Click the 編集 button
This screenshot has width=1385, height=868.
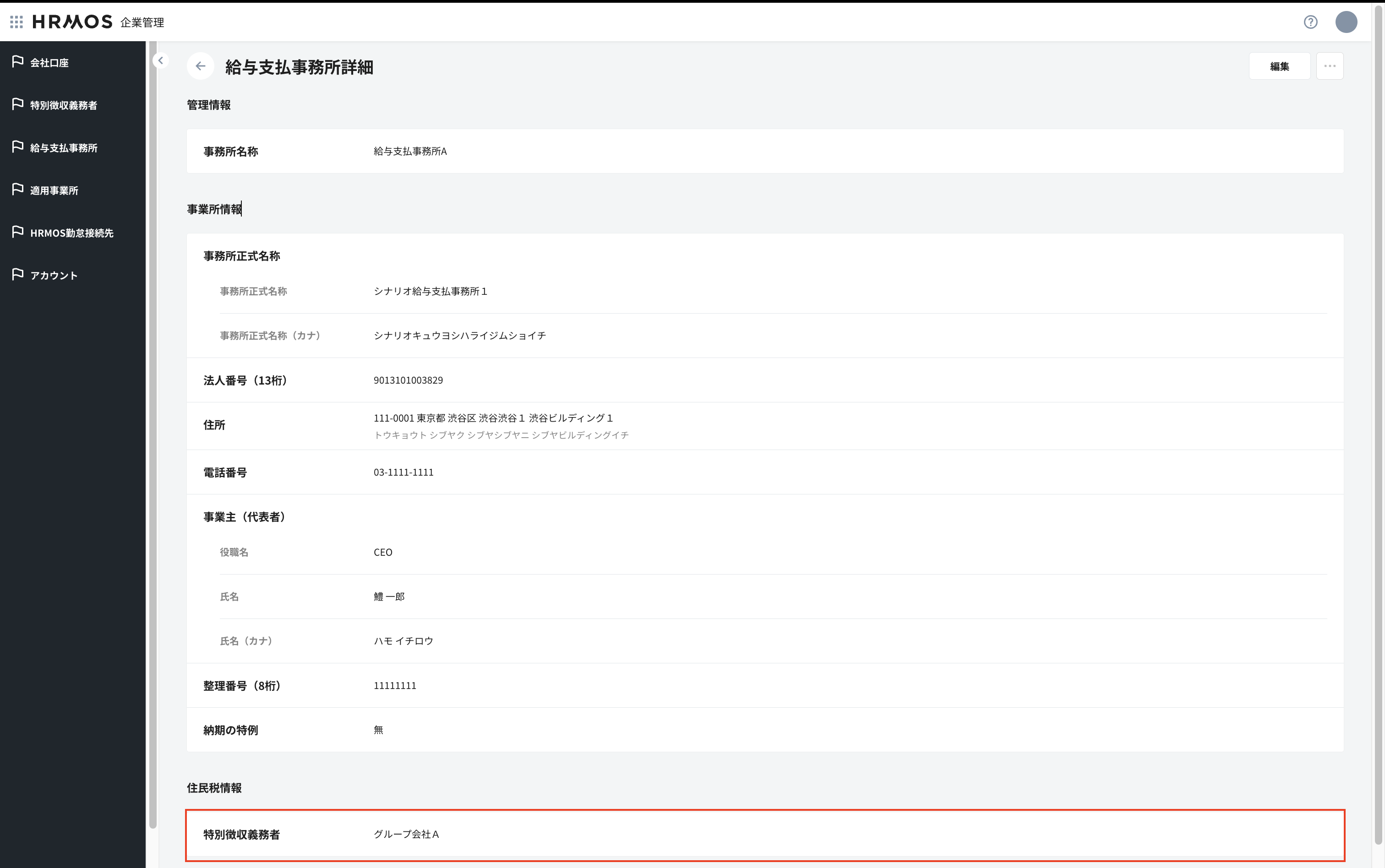[x=1279, y=66]
